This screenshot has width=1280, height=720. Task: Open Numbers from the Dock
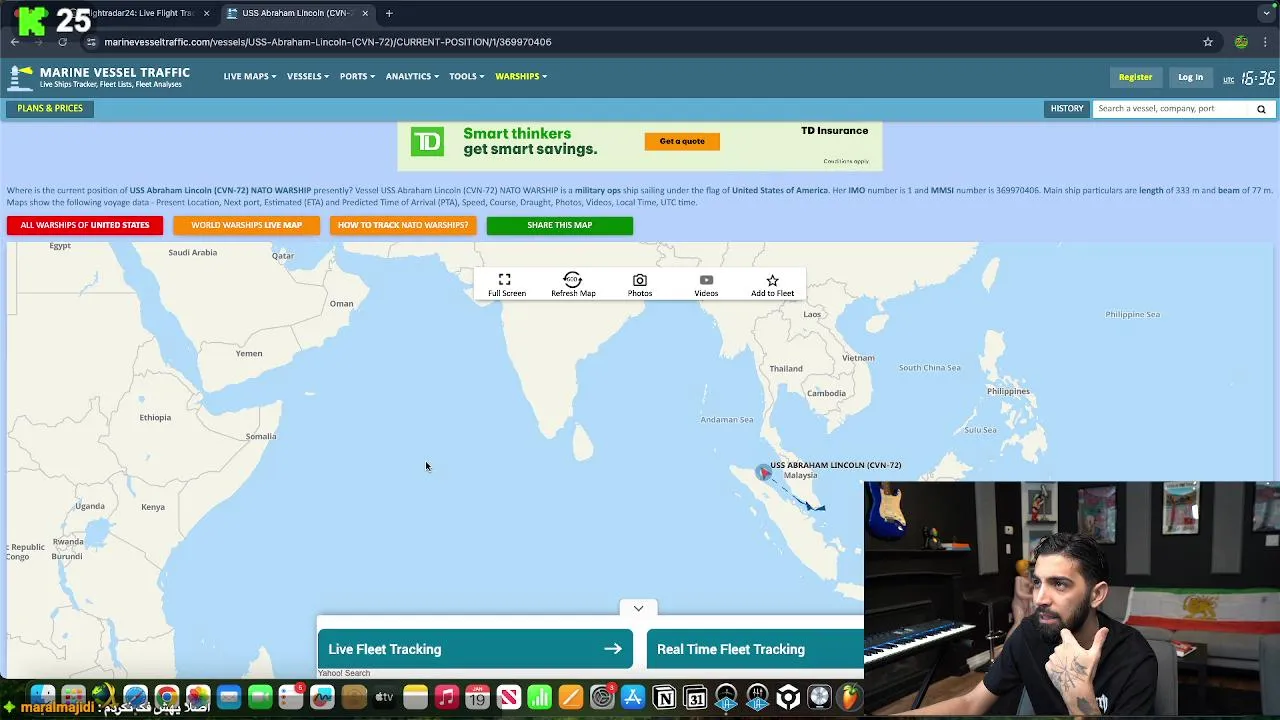pyautogui.click(x=539, y=697)
